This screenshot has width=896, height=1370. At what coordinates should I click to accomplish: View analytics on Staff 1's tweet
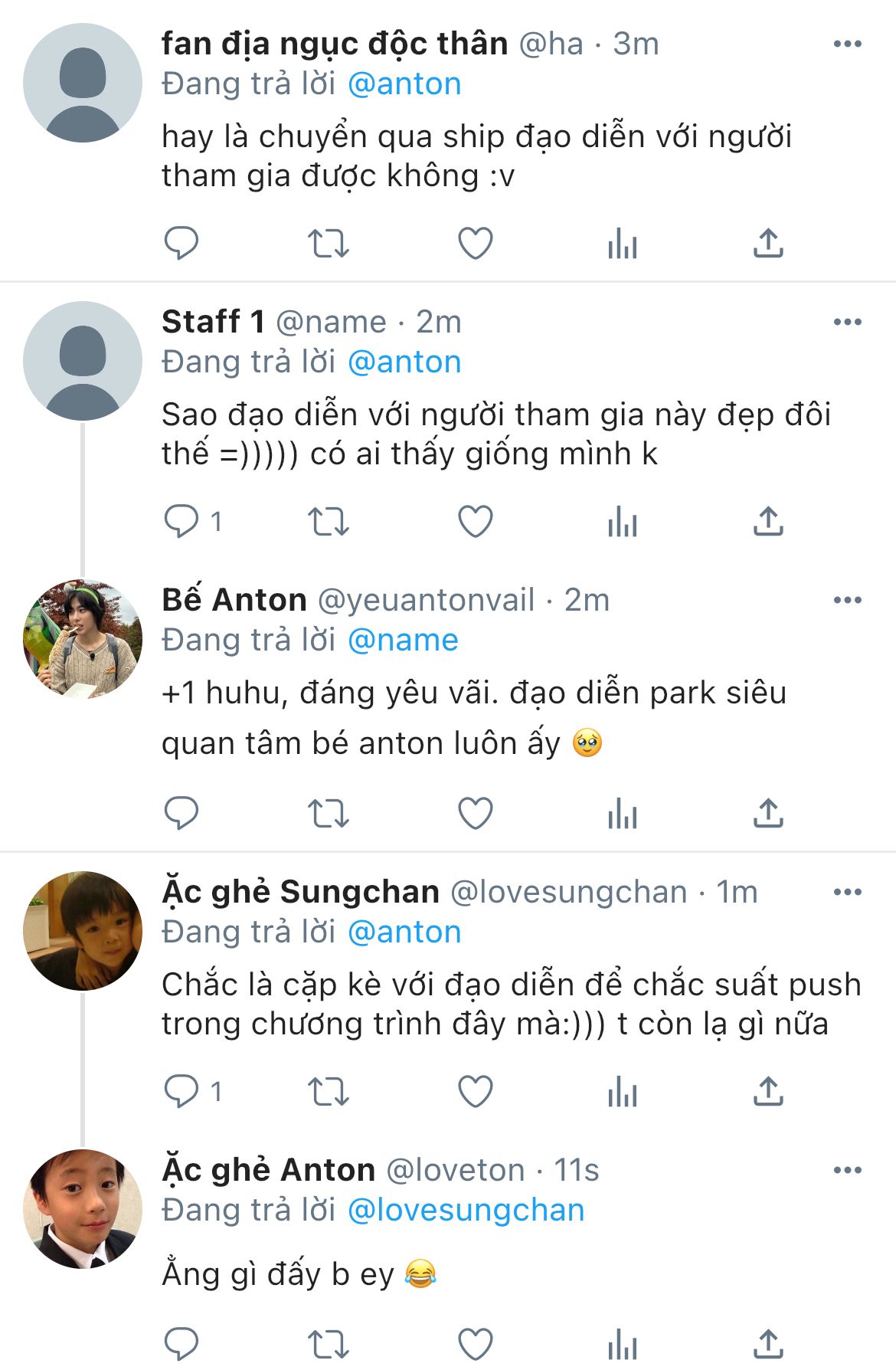click(622, 522)
